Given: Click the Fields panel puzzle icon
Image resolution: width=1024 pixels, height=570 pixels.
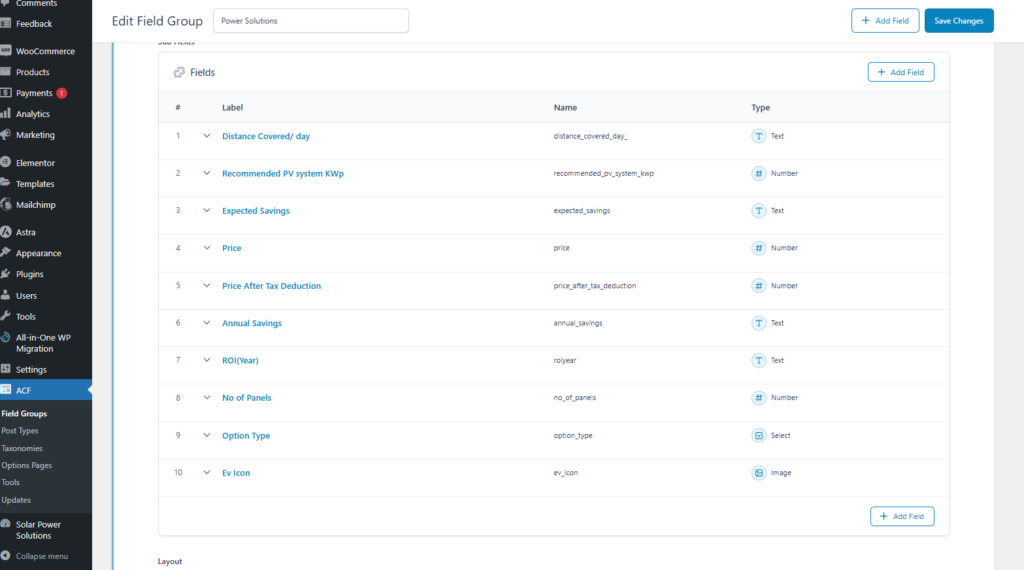Looking at the screenshot, I should pos(179,72).
